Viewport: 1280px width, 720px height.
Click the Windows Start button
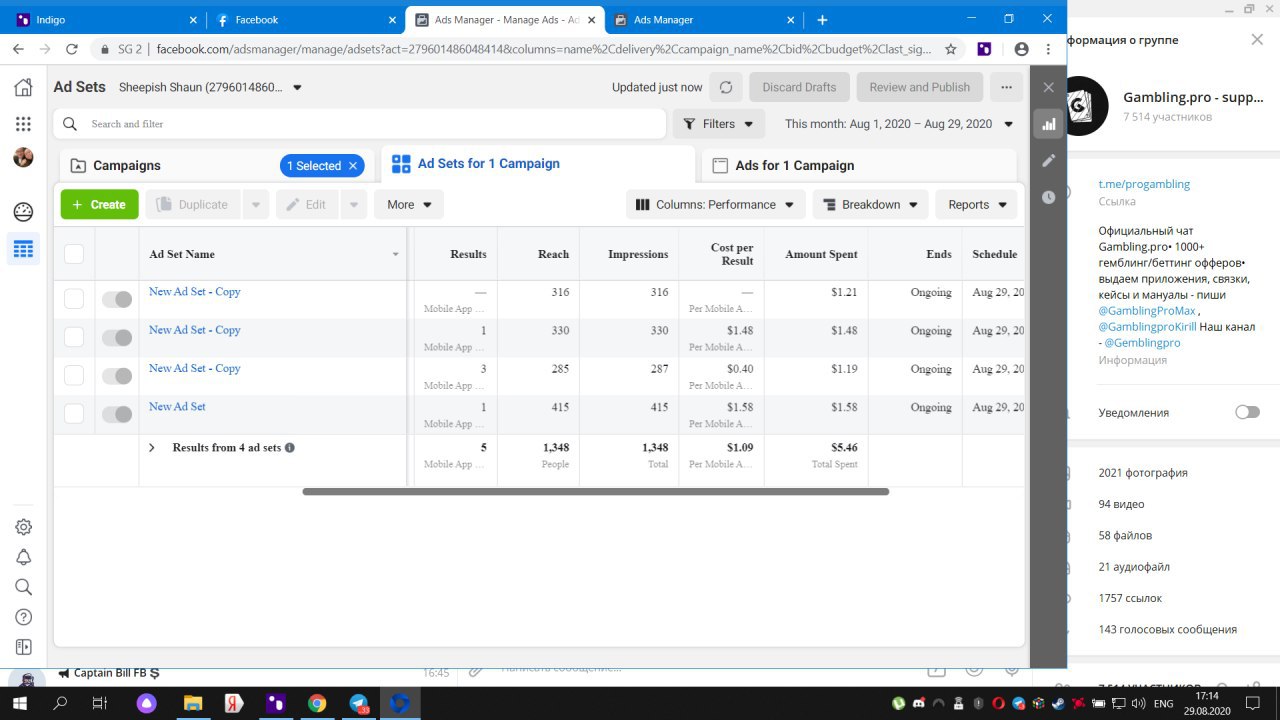tap(19, 703)
